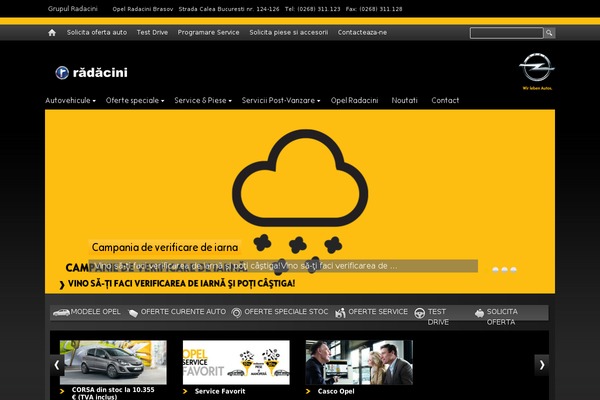Open the Casco Opel thumbnail photo
Viewport: 600px width, 400px height.
pyautogui.click(x=359, y=362)
